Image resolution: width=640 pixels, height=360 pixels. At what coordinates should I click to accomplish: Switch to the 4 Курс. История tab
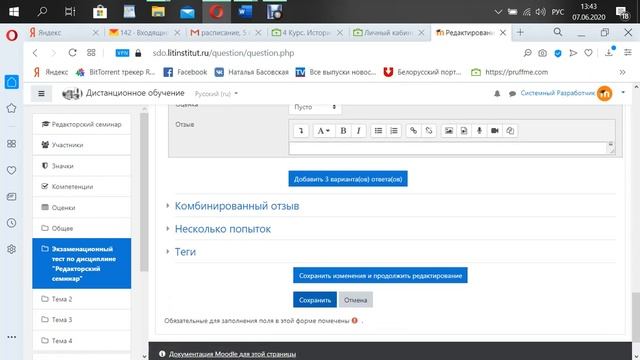307,33
